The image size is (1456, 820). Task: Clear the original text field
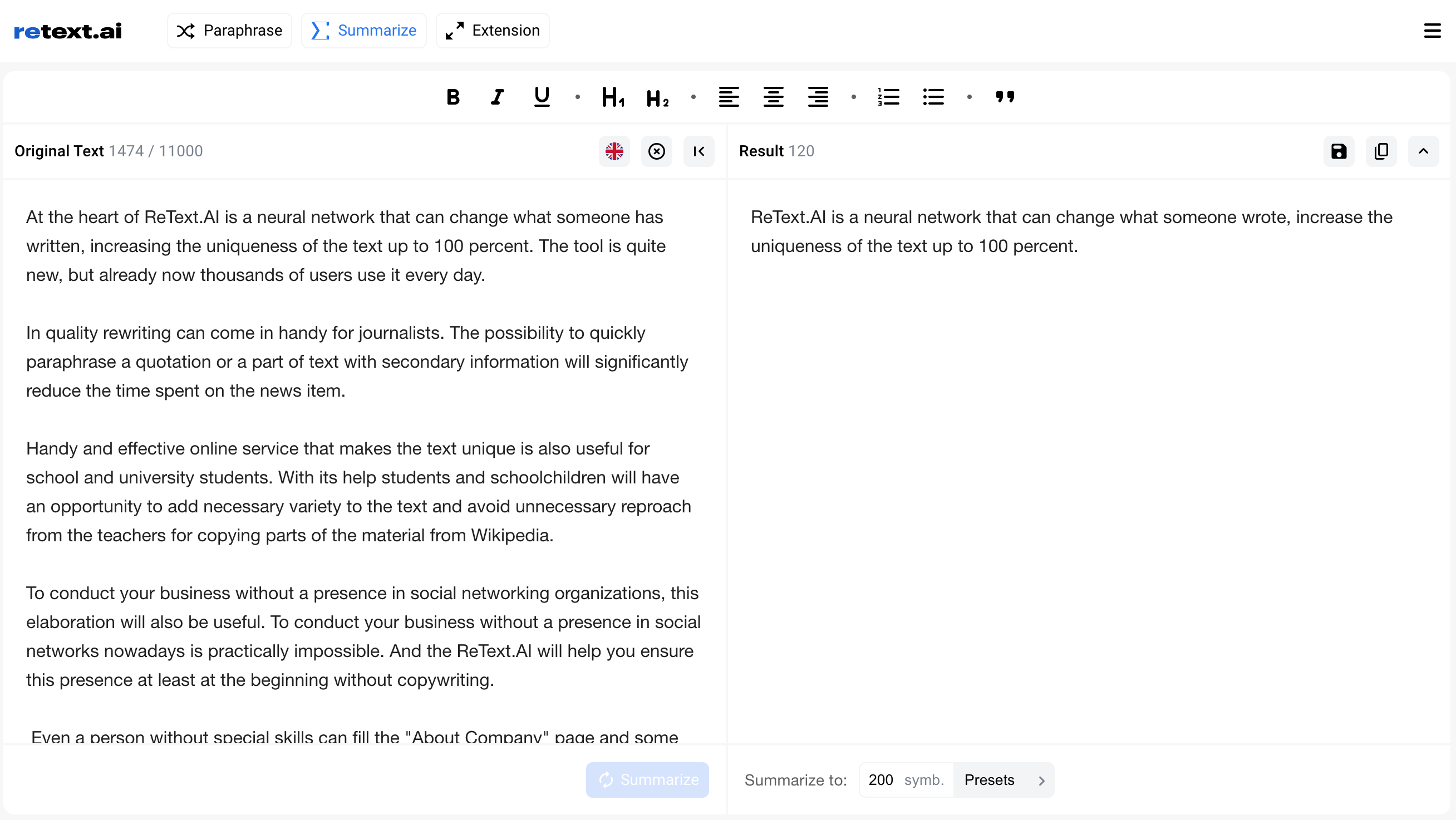[x=656, y=151]
